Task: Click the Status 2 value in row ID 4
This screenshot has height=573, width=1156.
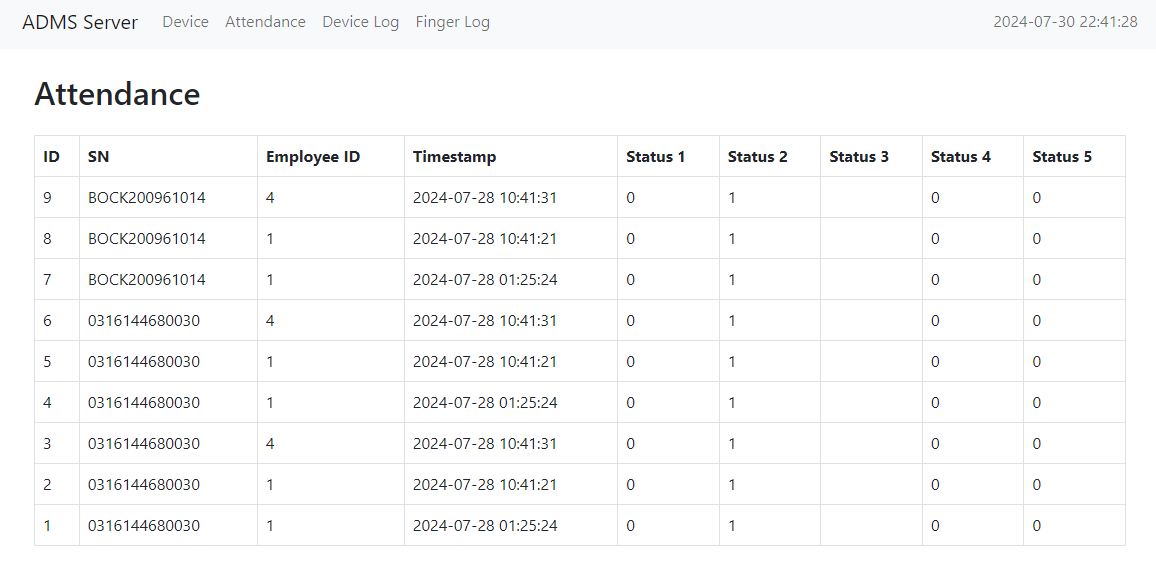Action: click(732, 403)
